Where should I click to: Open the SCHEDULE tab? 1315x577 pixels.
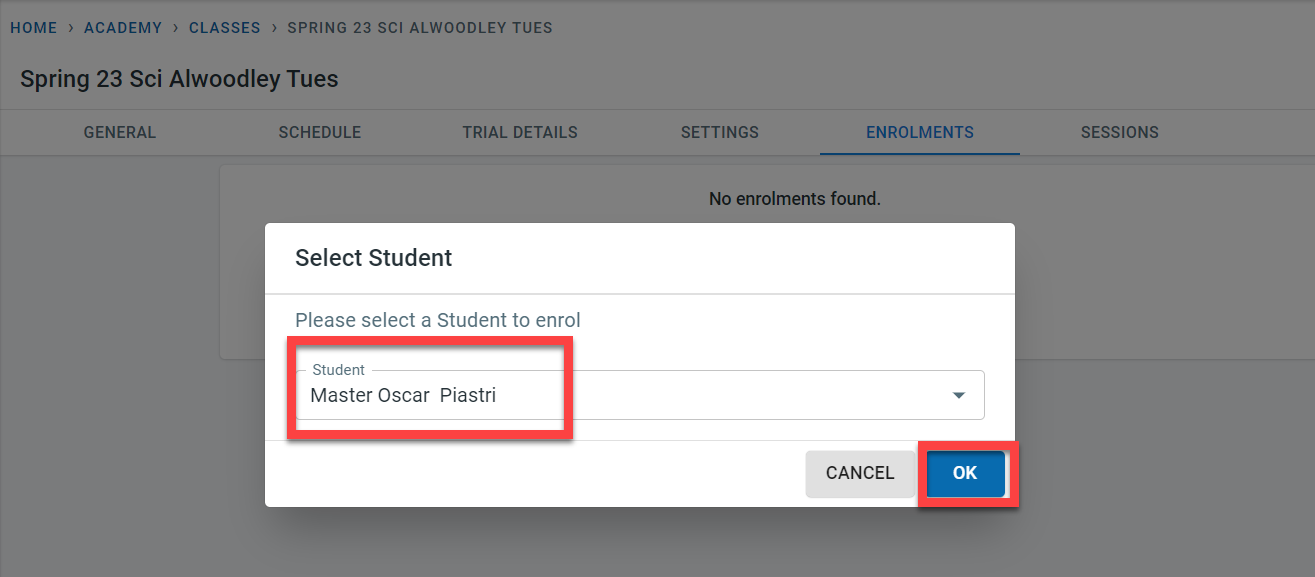(x=320, y=132)
